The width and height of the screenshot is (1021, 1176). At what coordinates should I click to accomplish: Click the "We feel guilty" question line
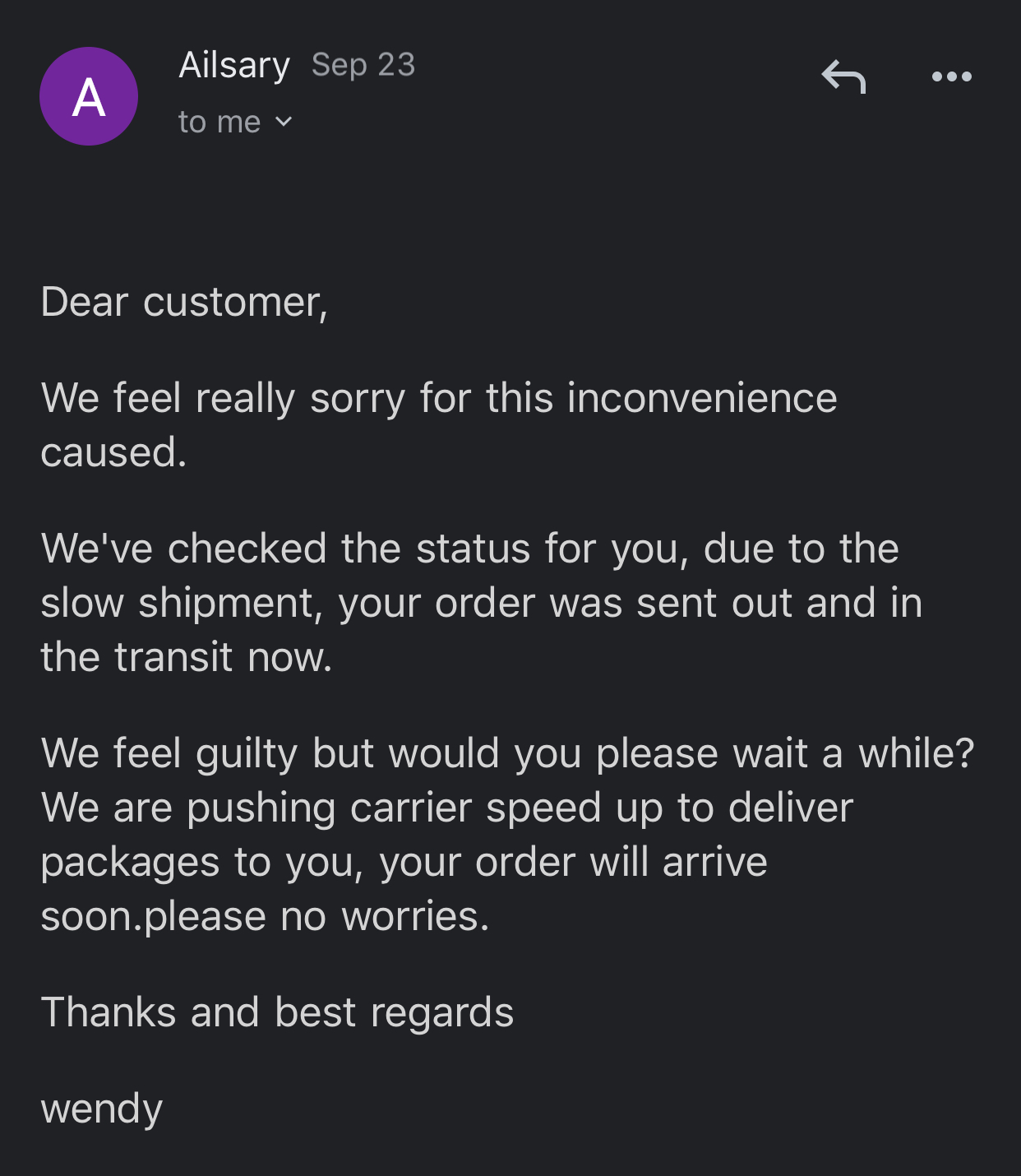point(507,753)
